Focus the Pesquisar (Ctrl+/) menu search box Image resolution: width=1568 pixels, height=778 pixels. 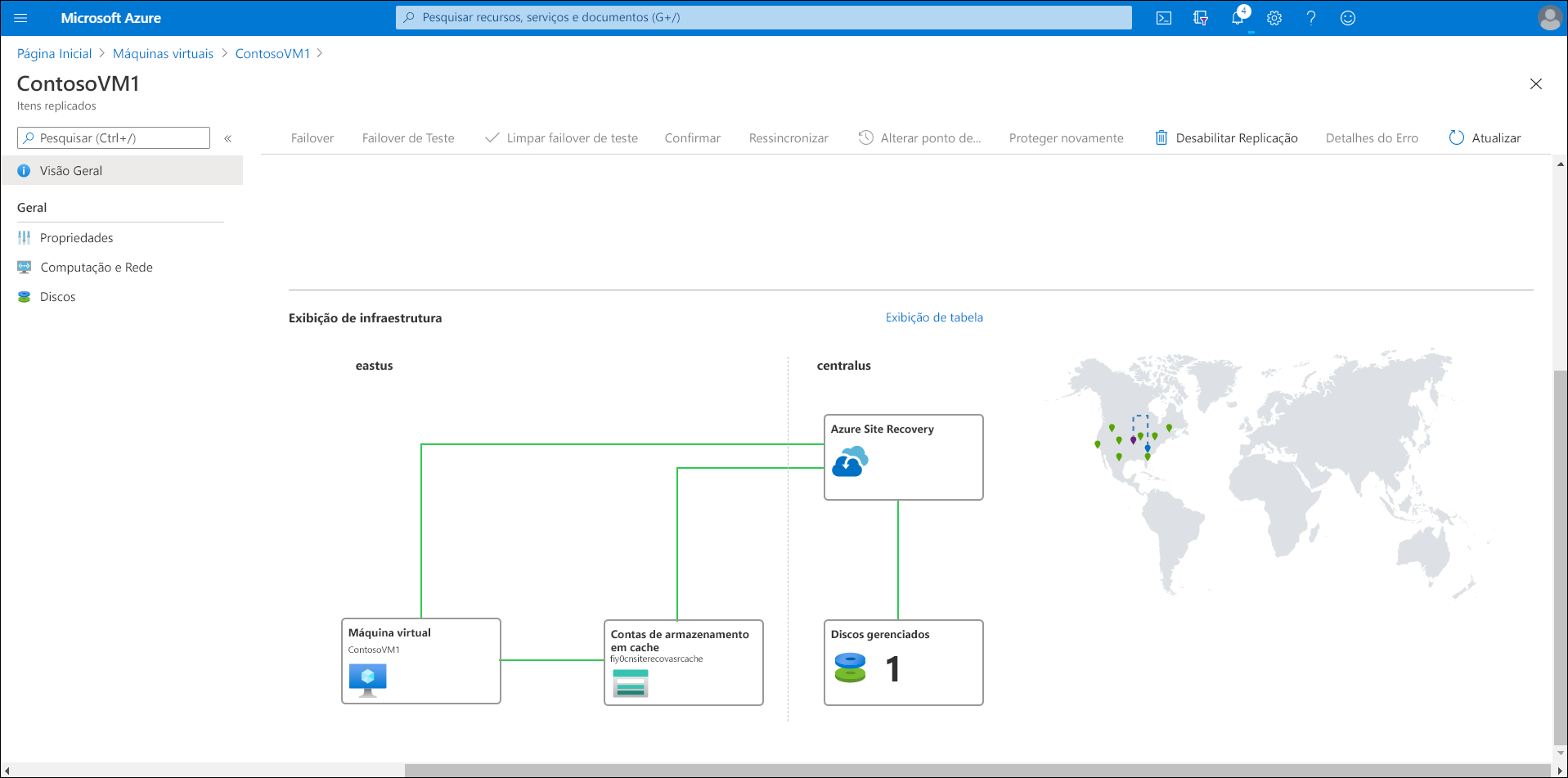point(114,137)
